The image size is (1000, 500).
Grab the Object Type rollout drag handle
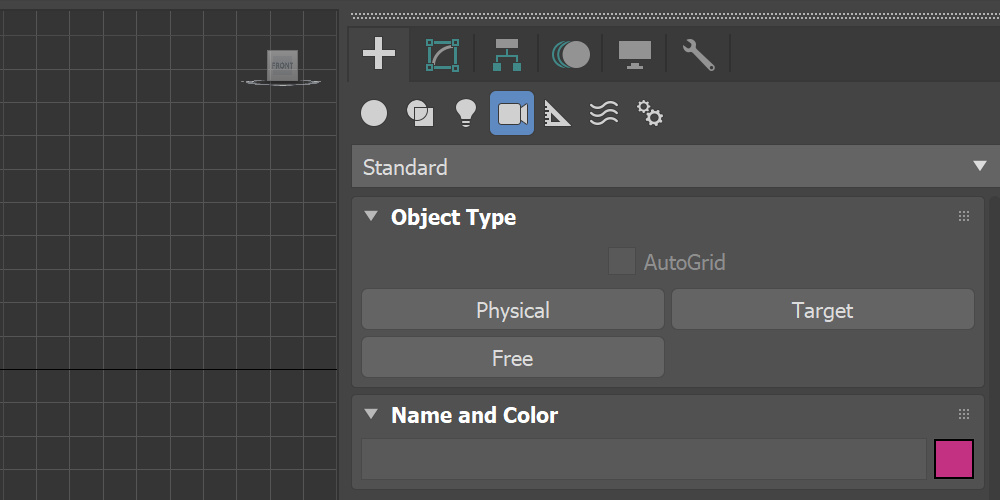(964, 216)
